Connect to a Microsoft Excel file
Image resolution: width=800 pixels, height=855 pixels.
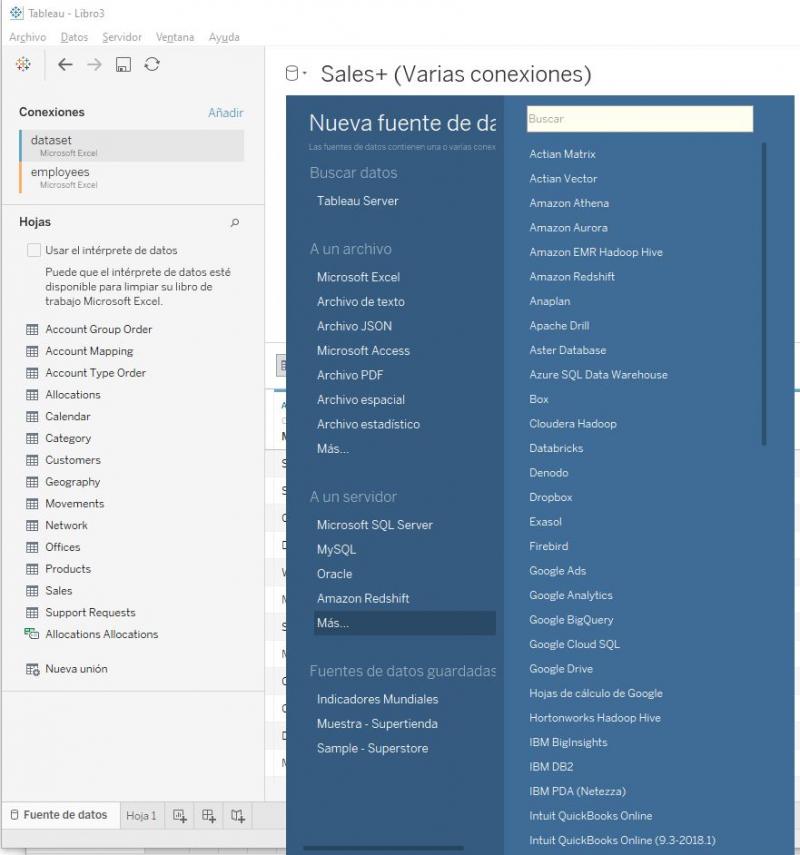[x=358, y=277]
